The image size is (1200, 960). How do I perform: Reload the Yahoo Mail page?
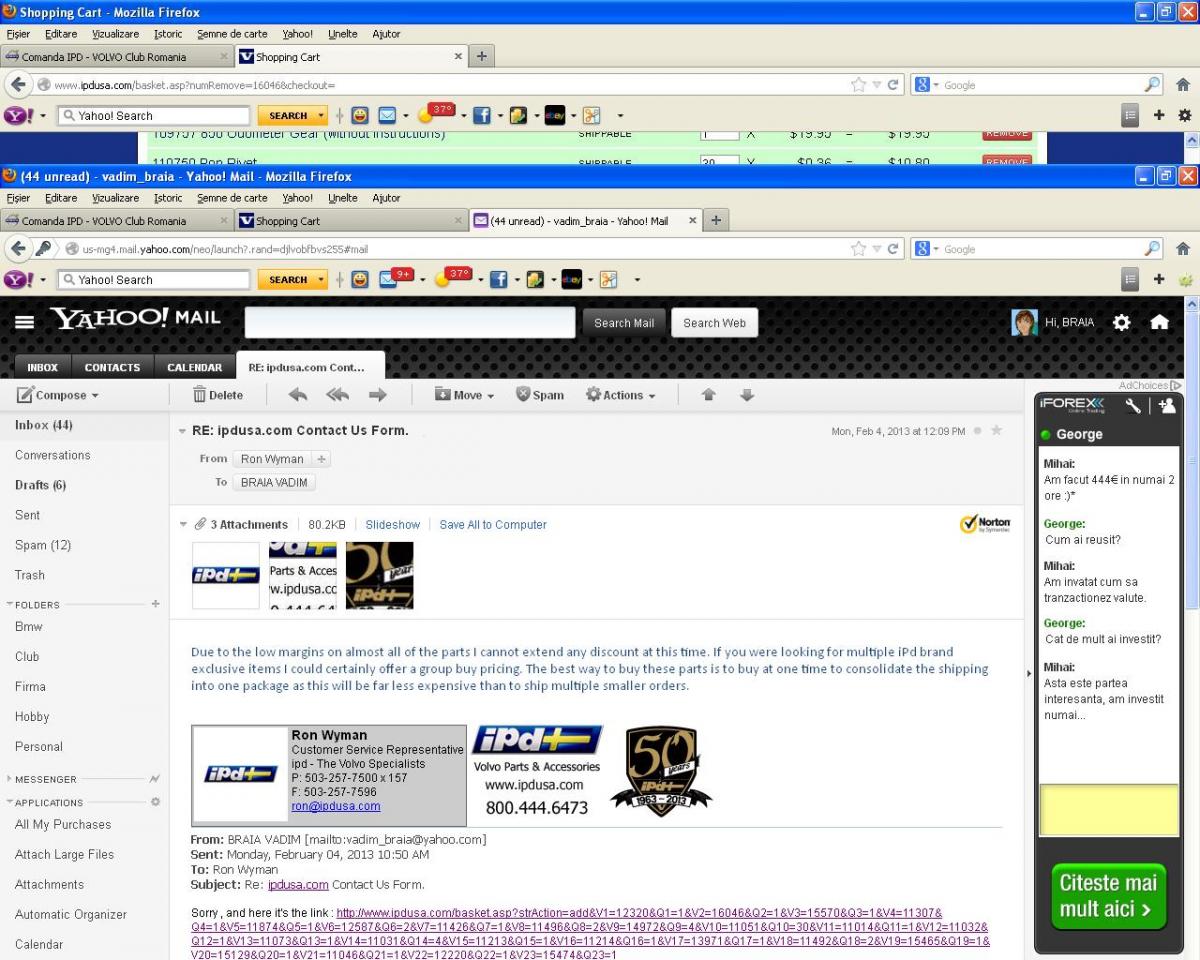[x=893, y=249]
